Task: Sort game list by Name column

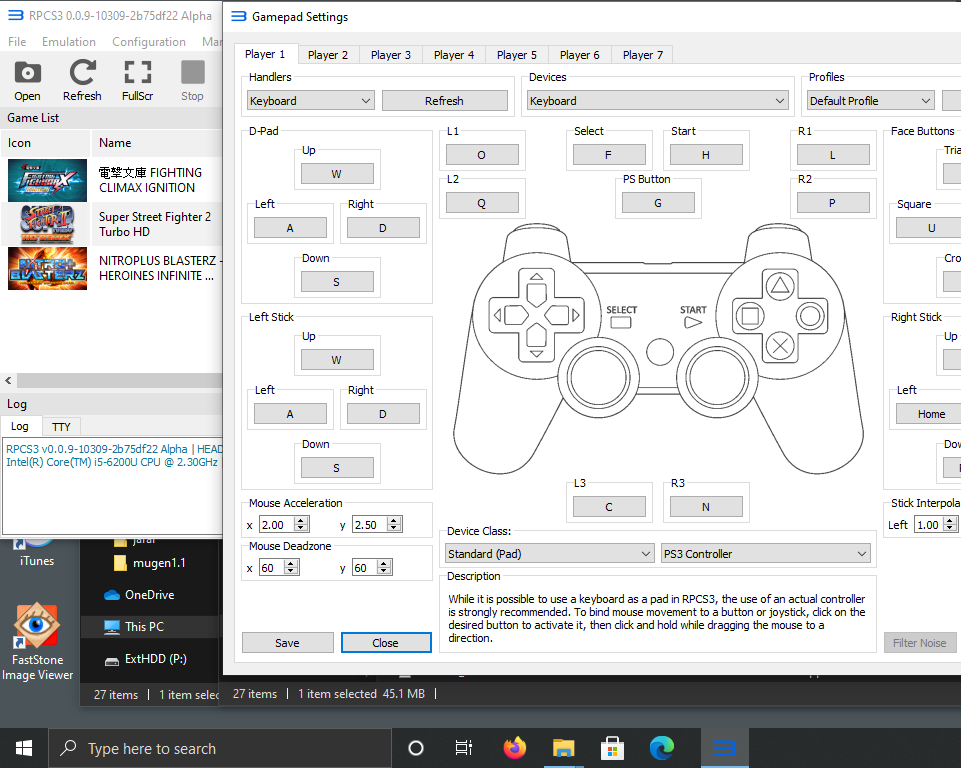Action: pyautogui.click(x=156, y=142)
